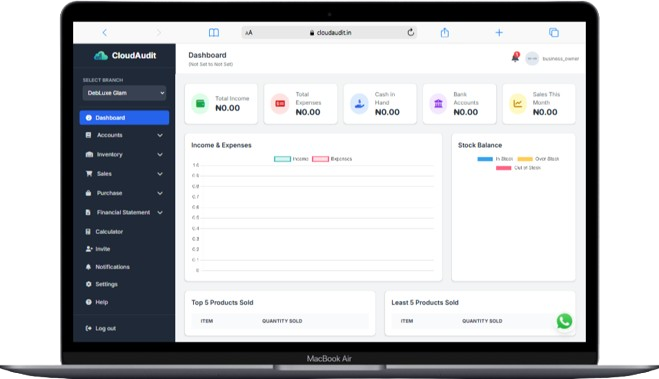
Task: Click the Top 5 Products Sold heading
Action: [222, 303]
